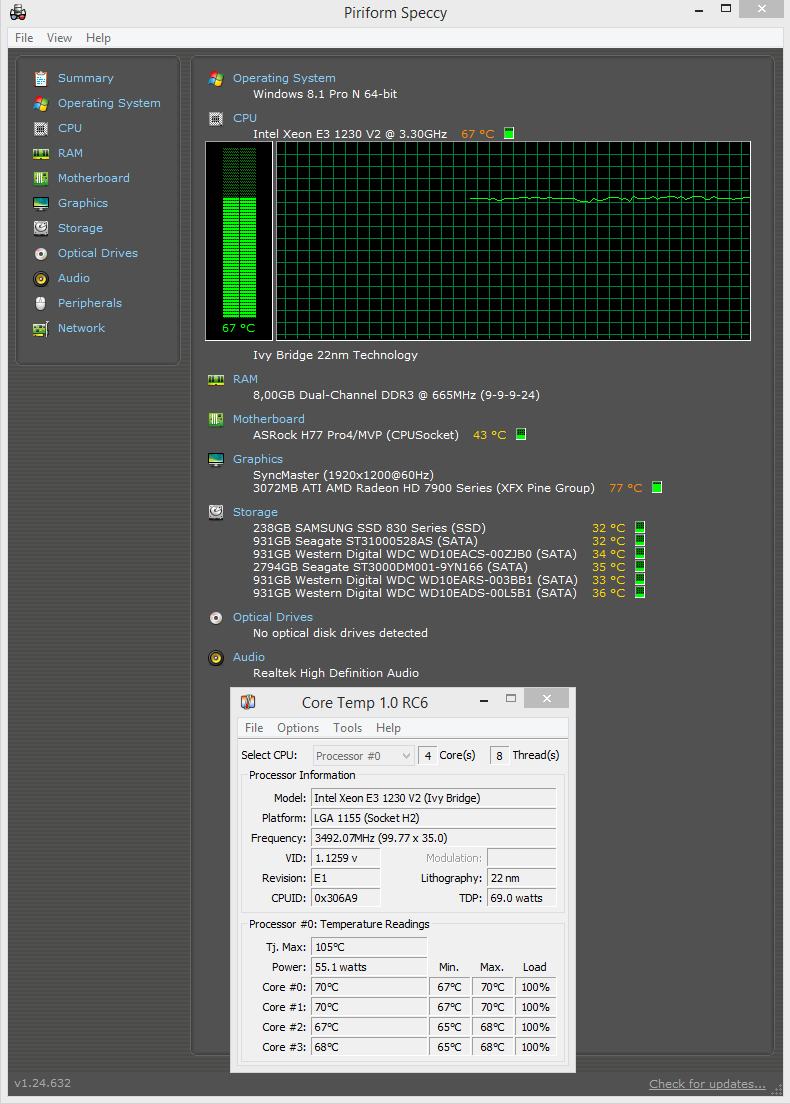Click the chip icon beside CPU heading

click(x=216, y=119)
